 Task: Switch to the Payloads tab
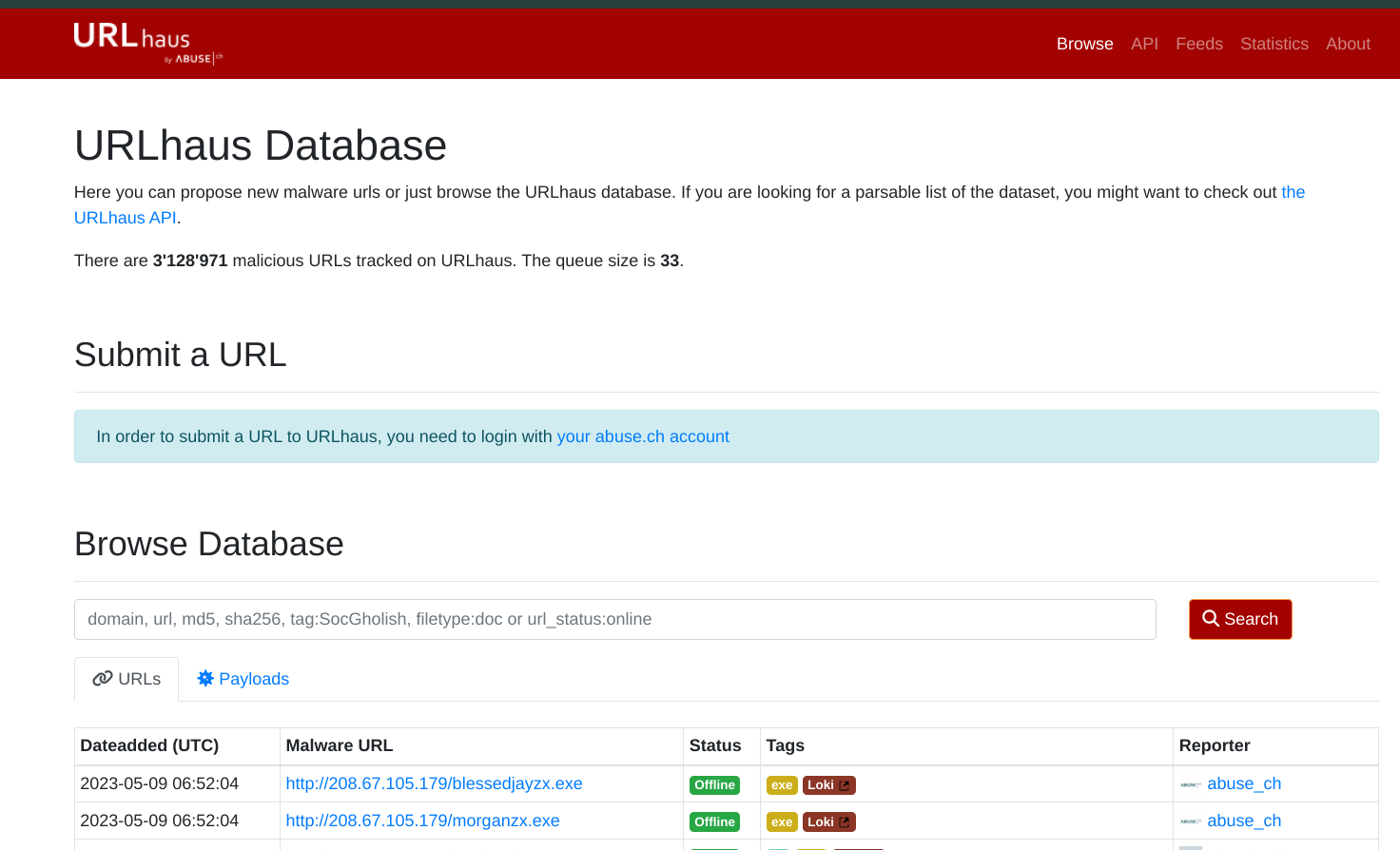point(243,679)
